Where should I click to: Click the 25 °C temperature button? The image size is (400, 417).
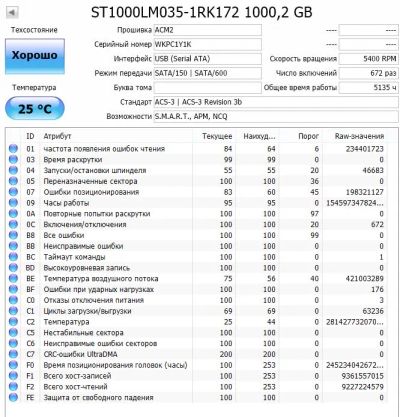(x=35, y=108)
